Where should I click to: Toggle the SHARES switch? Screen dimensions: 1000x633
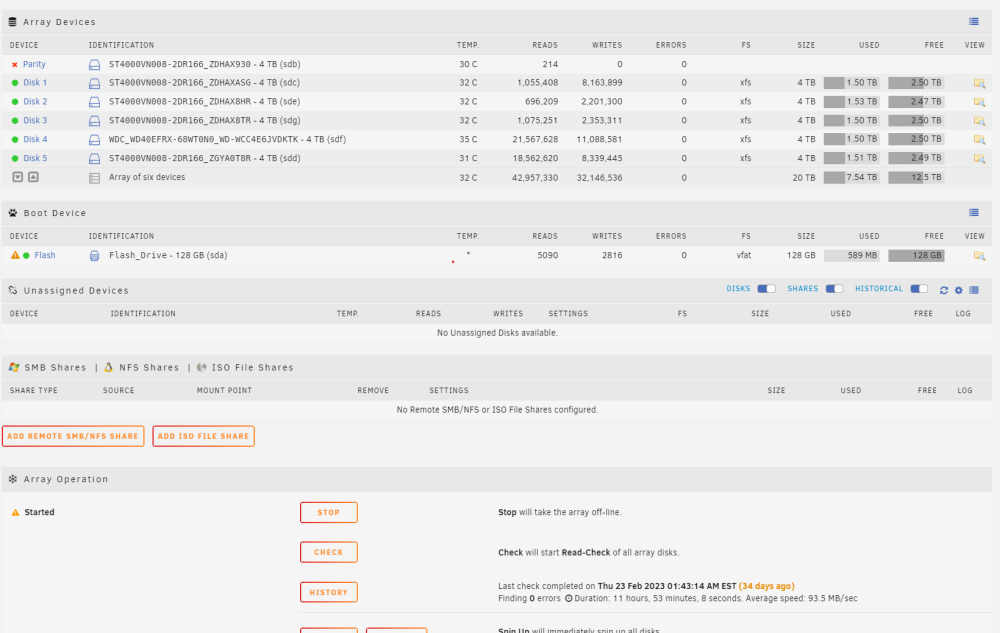coord(834,289)
